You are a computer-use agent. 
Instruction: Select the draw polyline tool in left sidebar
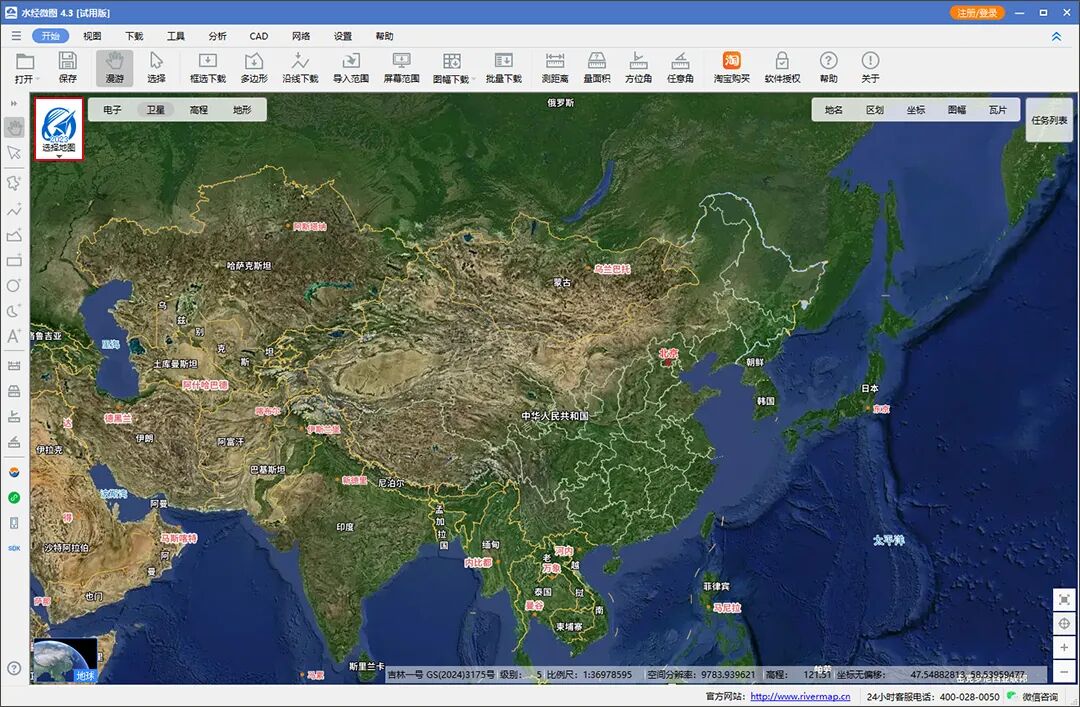pyautogui.click(x=14, y=209)
